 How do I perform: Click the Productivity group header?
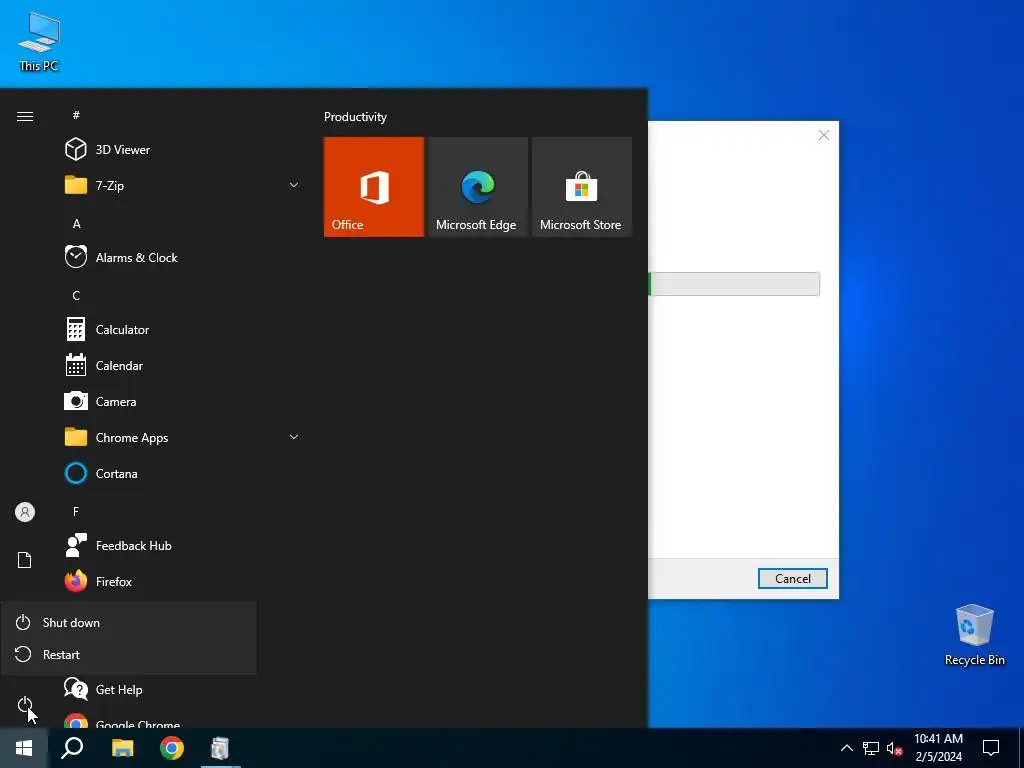coord(355,117)
